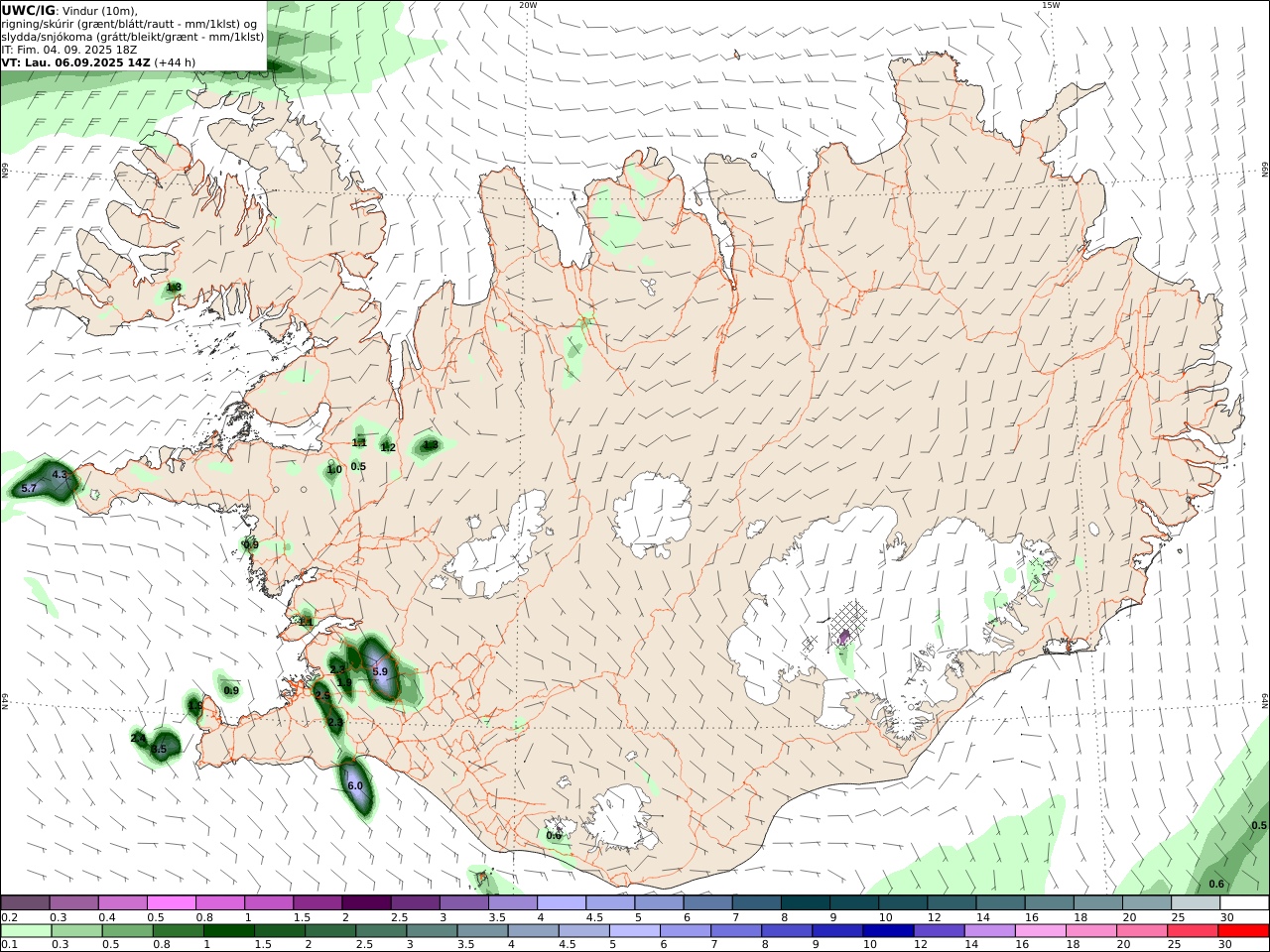Click the "0.2" label in the snow legend
The height and width of the screenshot is (952, 1270).
coord(9,917)
